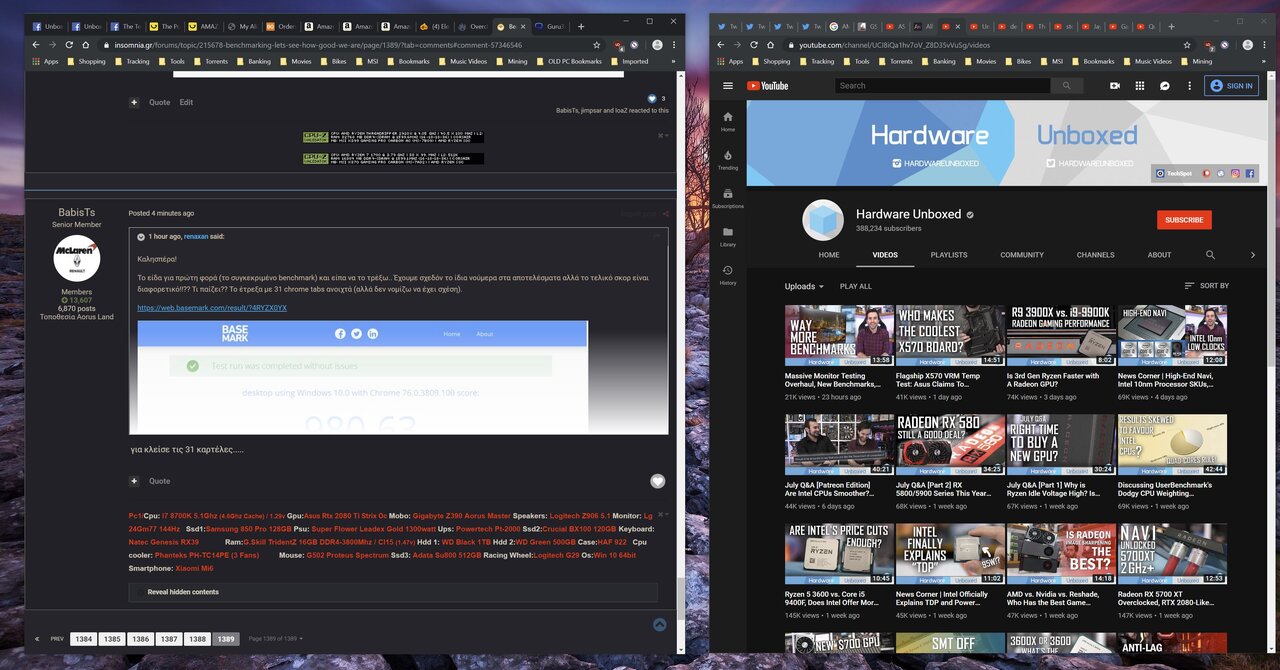Click the heart reaction on BabisTs post

657,481
